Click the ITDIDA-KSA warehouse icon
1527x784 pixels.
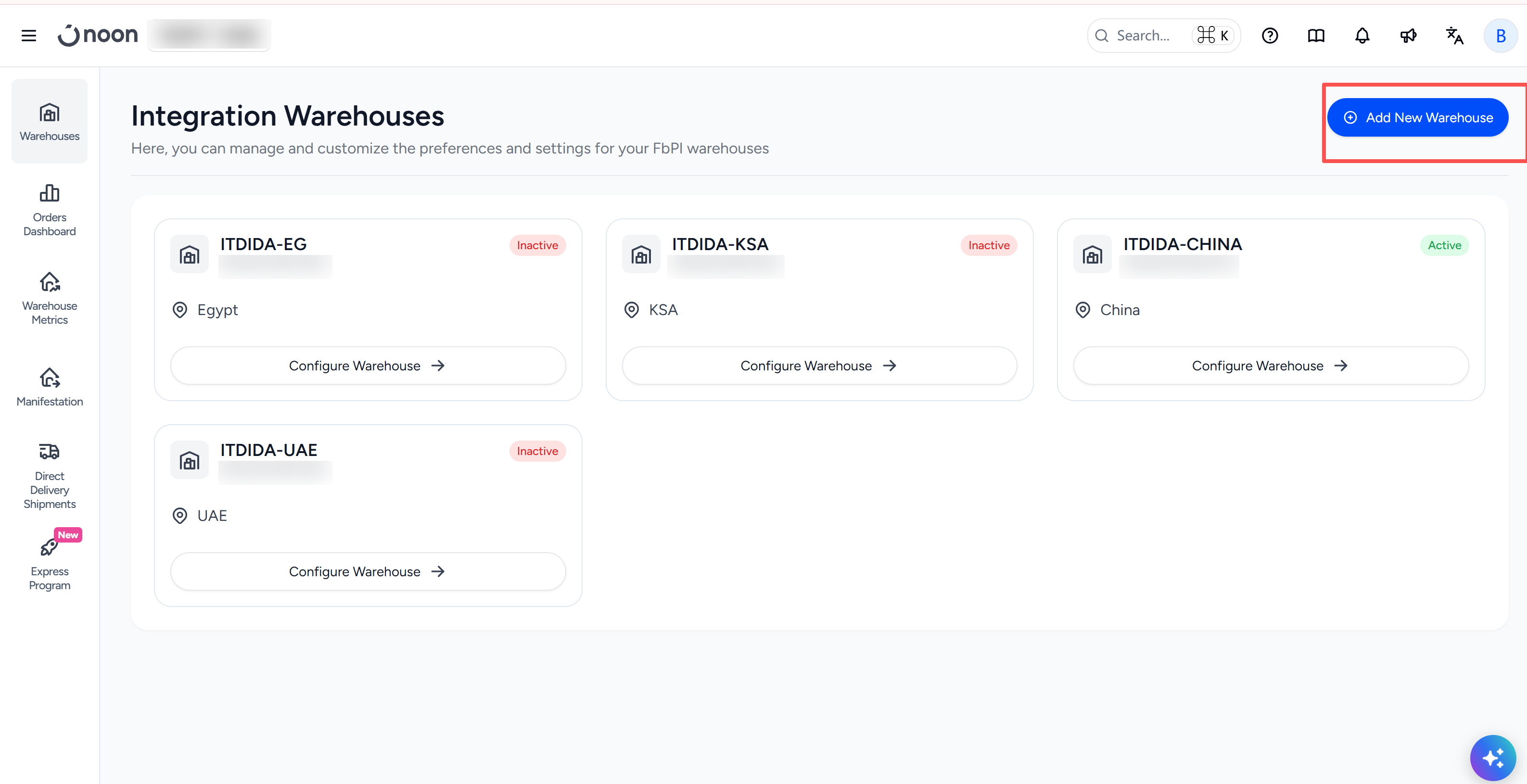(x=641, y=254)
